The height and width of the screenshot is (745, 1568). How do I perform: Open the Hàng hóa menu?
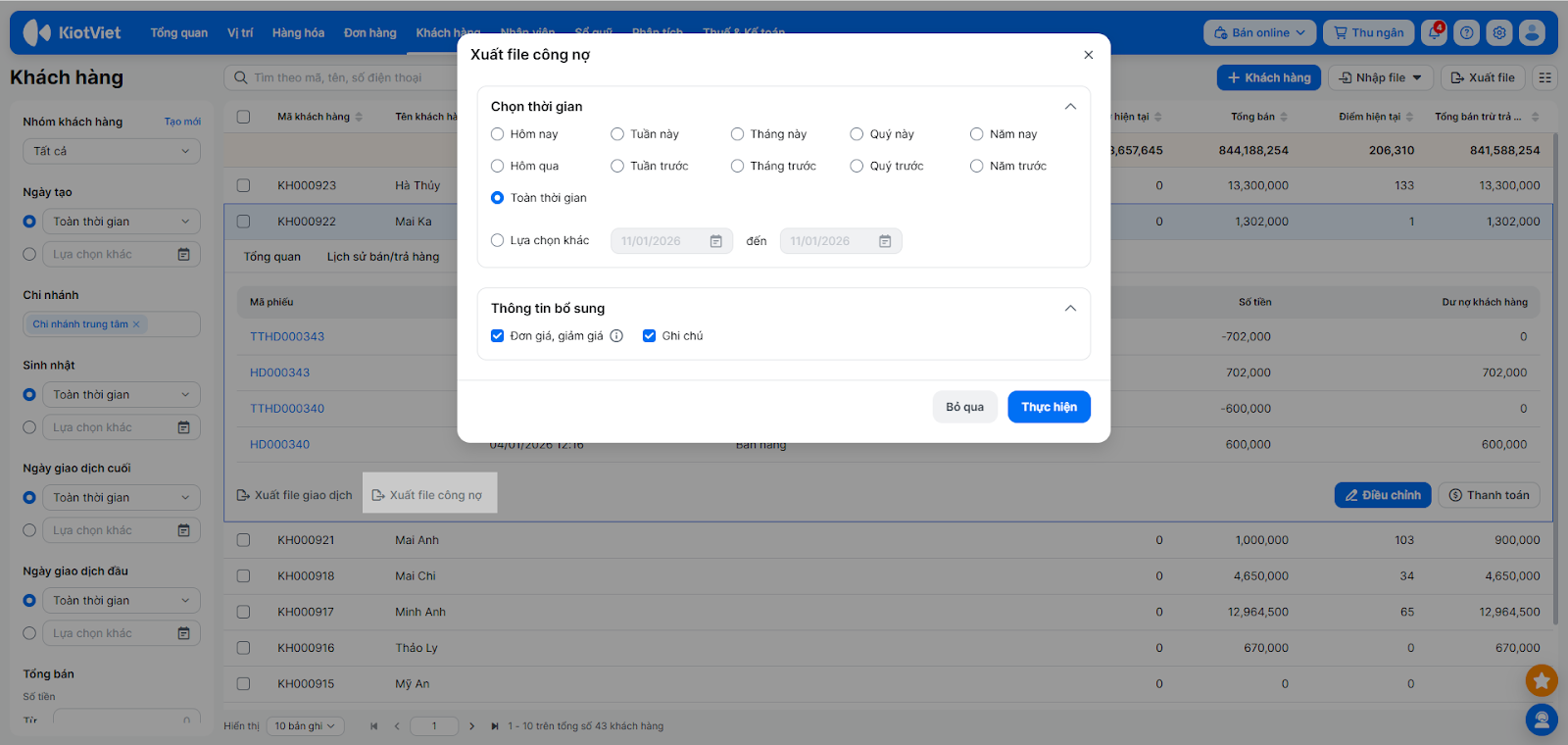298,32
